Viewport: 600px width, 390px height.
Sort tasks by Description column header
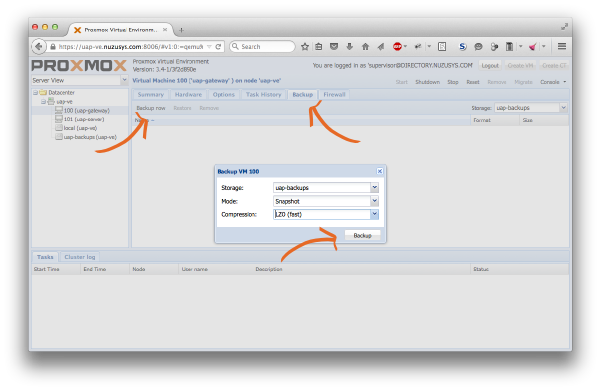[x=361, y=269]
